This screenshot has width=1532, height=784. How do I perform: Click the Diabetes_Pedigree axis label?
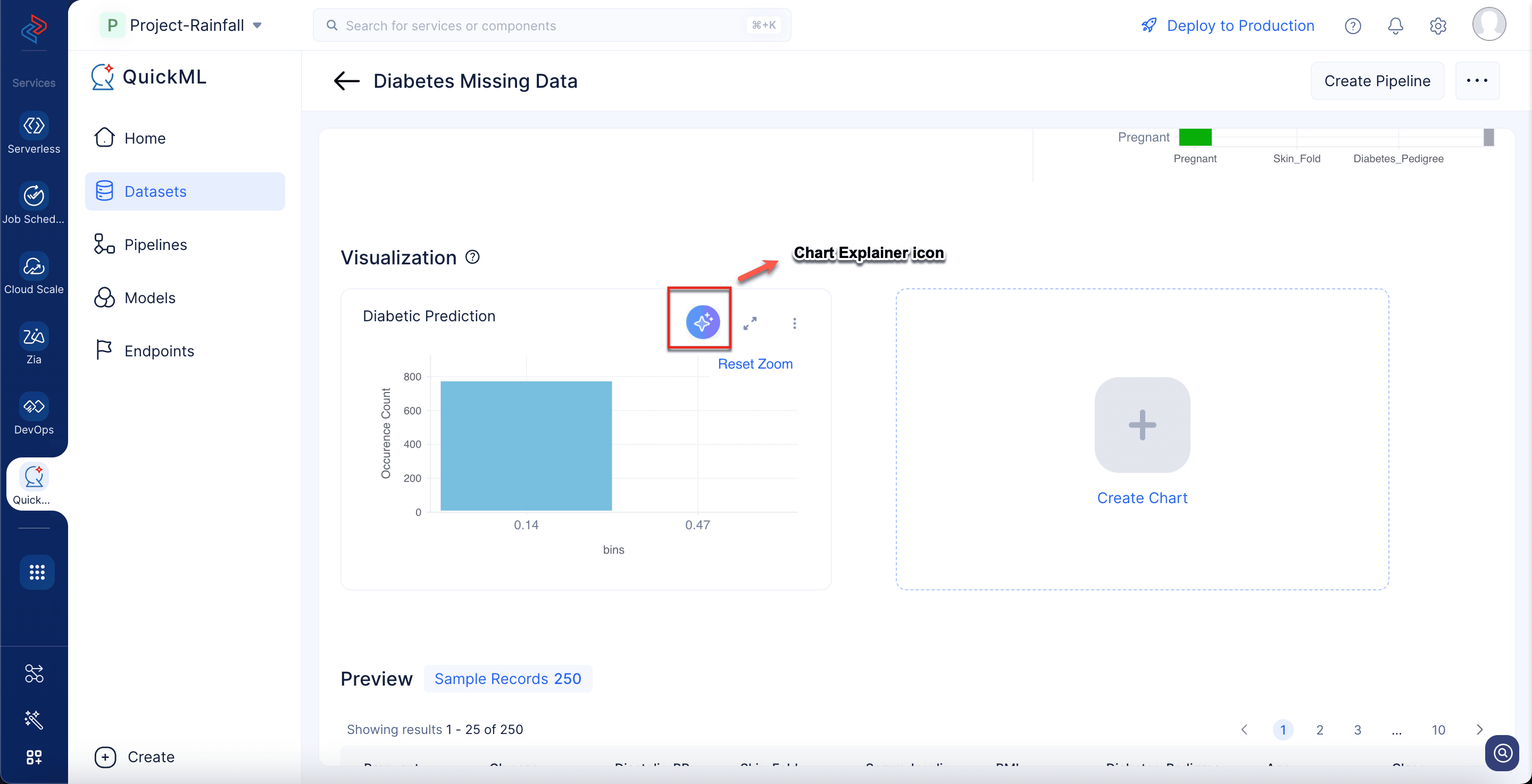[1398, 158]
